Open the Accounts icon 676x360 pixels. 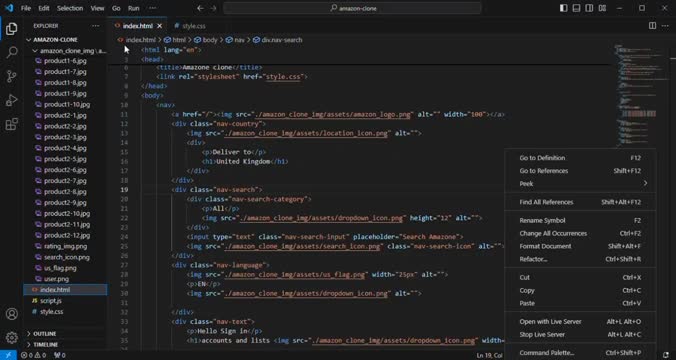point(12,314)
